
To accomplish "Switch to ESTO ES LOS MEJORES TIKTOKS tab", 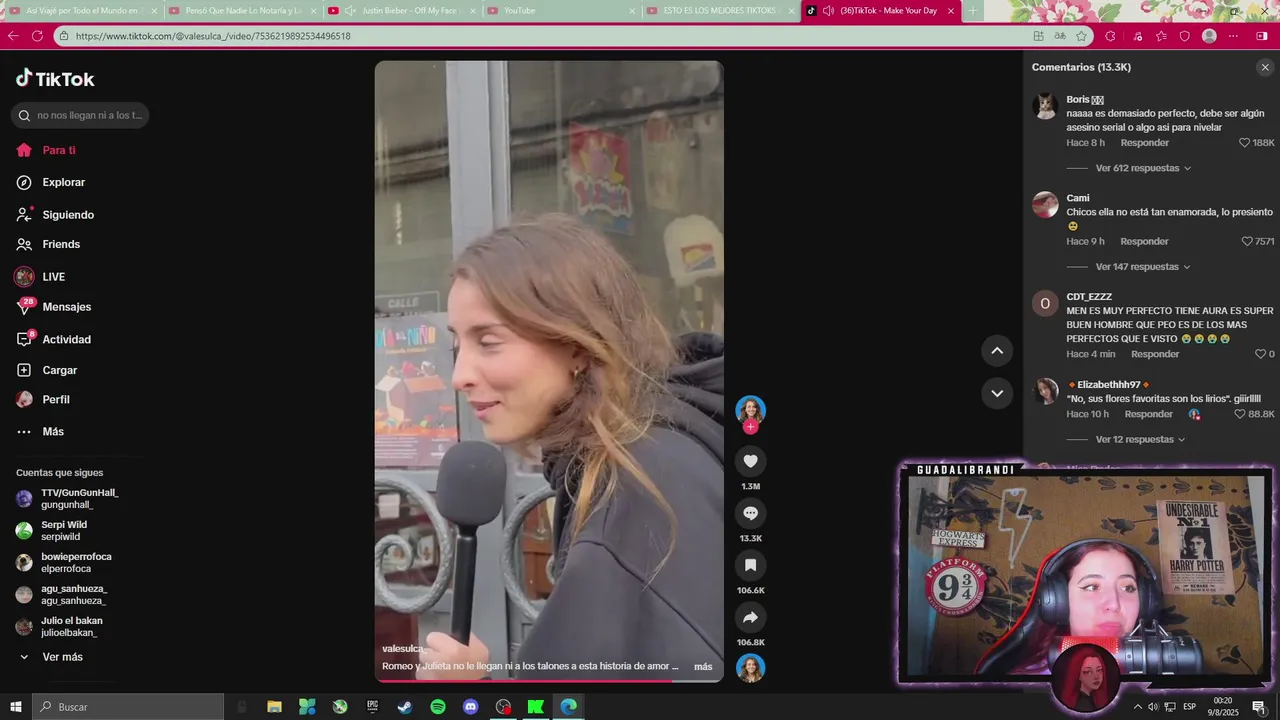I will 720,11.
